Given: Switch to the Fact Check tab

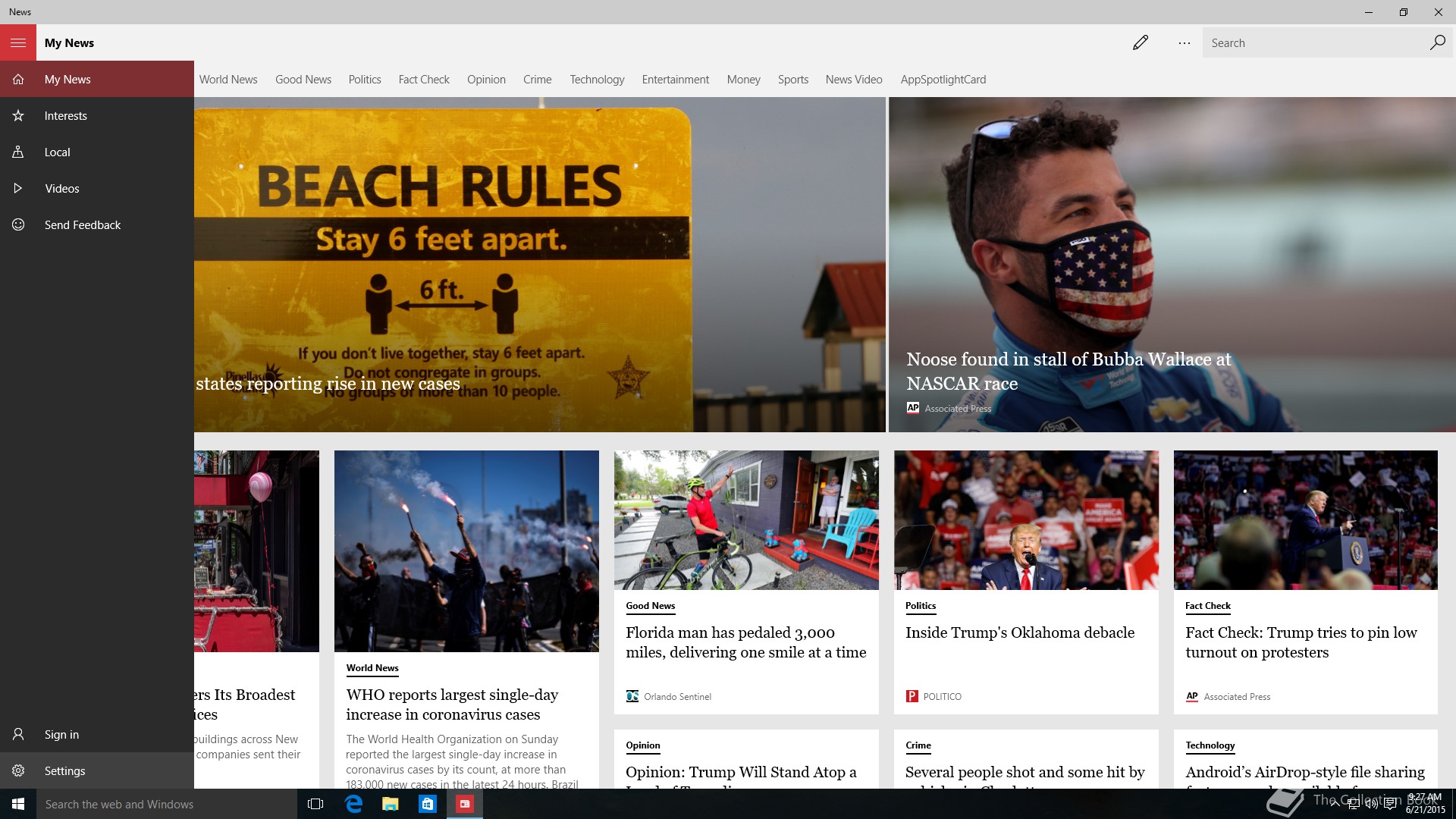Looking at the screenshot, I should [424, 80].
